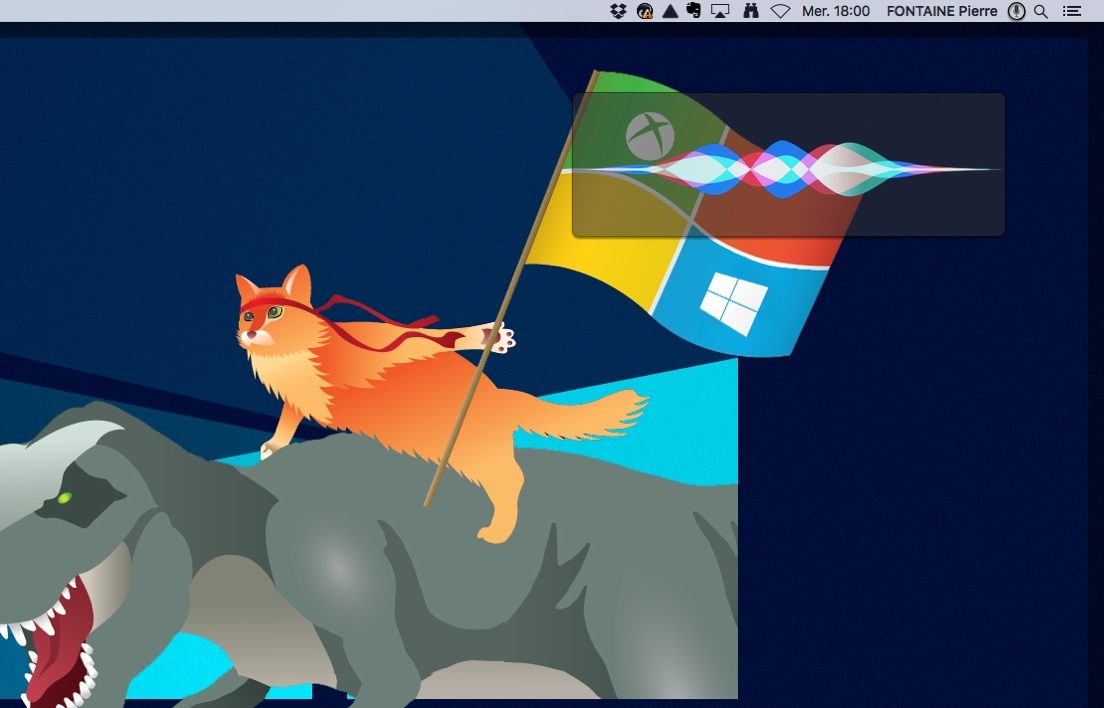Viewport: 1104px width, 708px height.
Task: Click the binoculars menu bar icon
Action: click(751, 11)
